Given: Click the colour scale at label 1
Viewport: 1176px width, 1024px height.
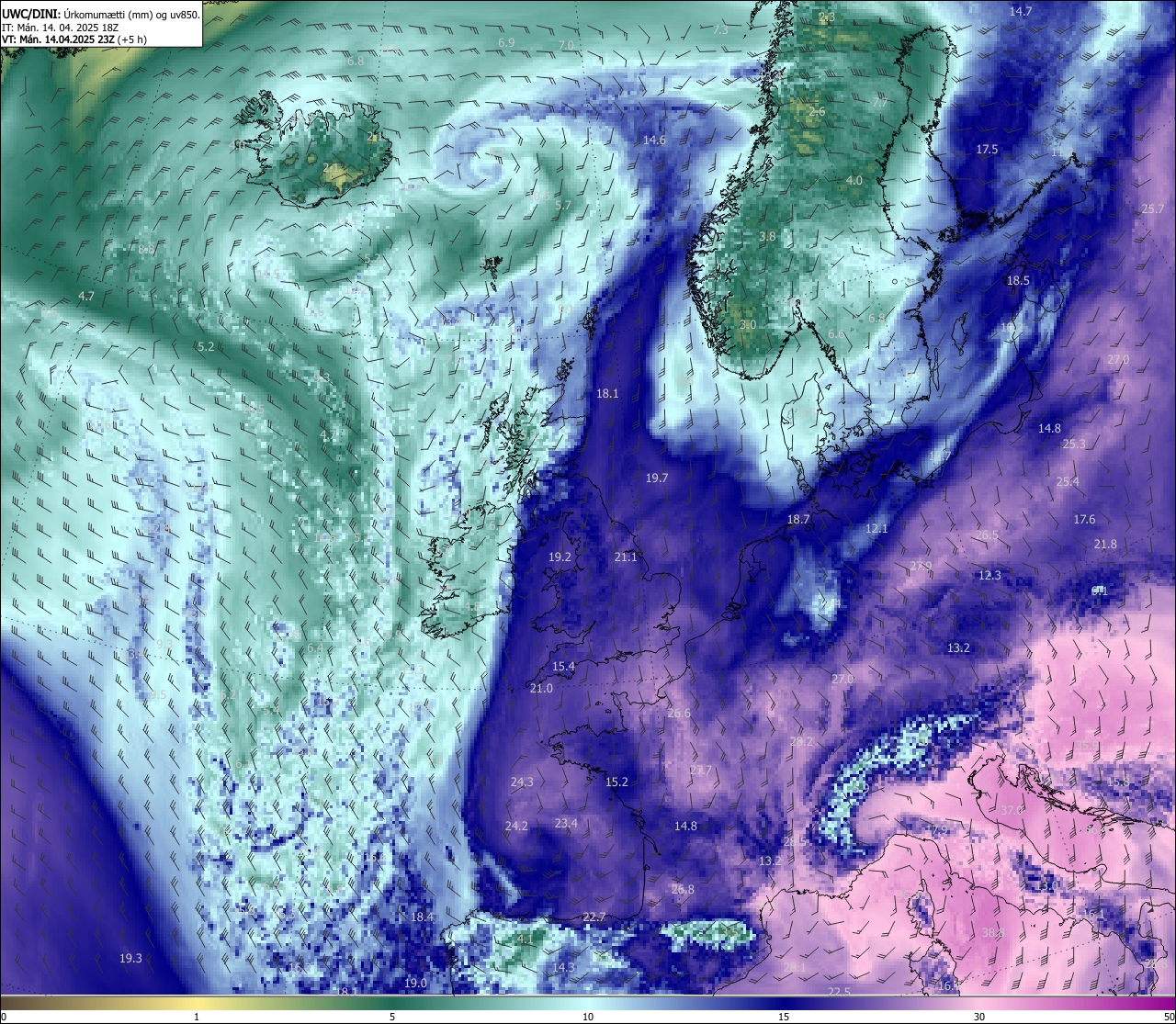Looking at the screenshot, I should click(197, 1017).
